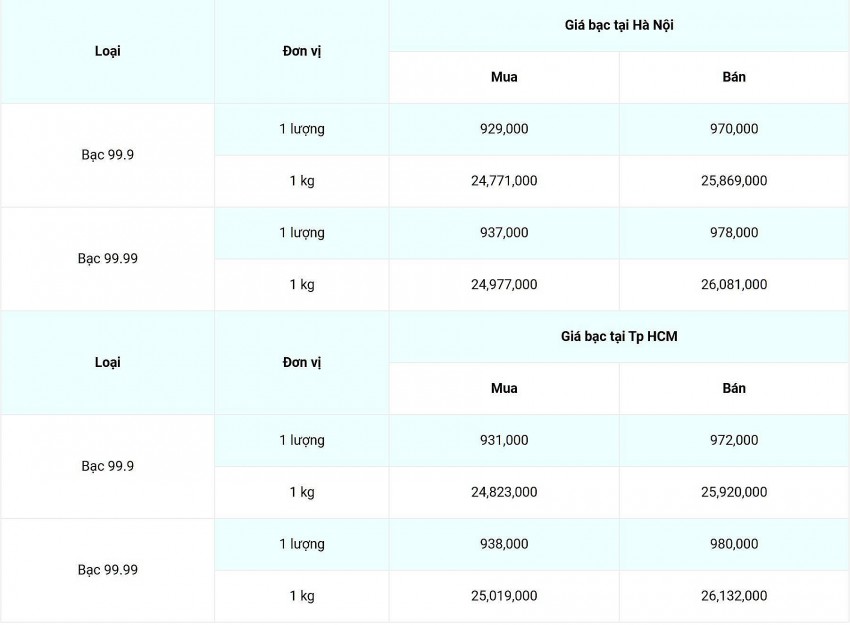Select the 970,000 sell price cell
Viewport: 850px width, 625px height.
(x=734, y=129)
